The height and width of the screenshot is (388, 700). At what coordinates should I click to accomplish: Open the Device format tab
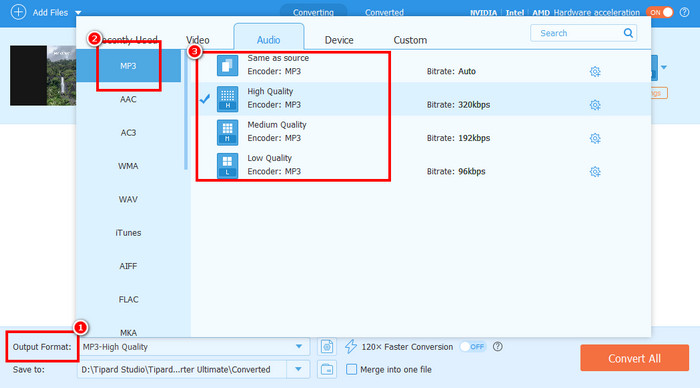tap(339, 40)
